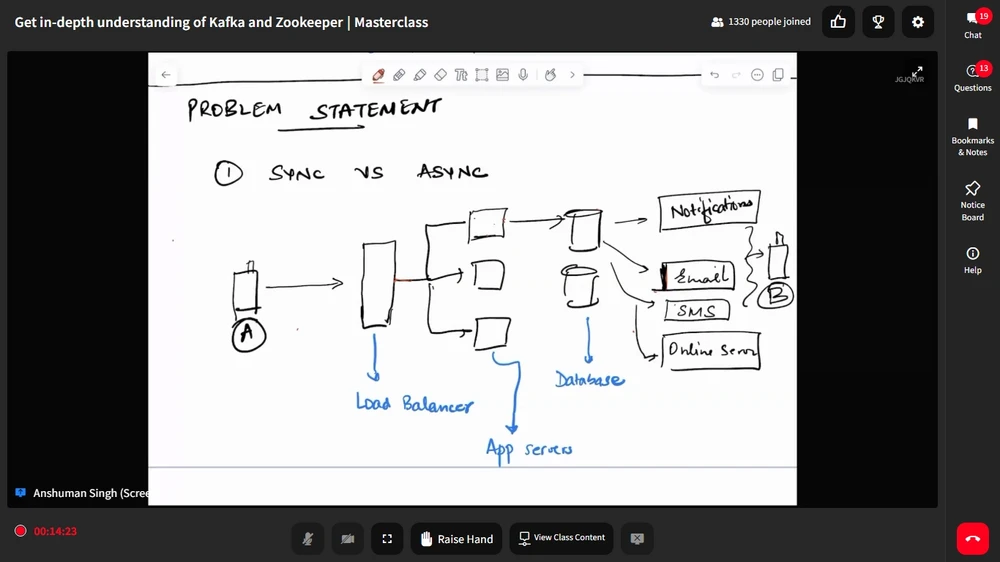The width and height of the screenshot is (1000, 562).
Task: Toggle fullscreen mode in bottom bar
Action: pyautogui.click(x=387, y=539)
